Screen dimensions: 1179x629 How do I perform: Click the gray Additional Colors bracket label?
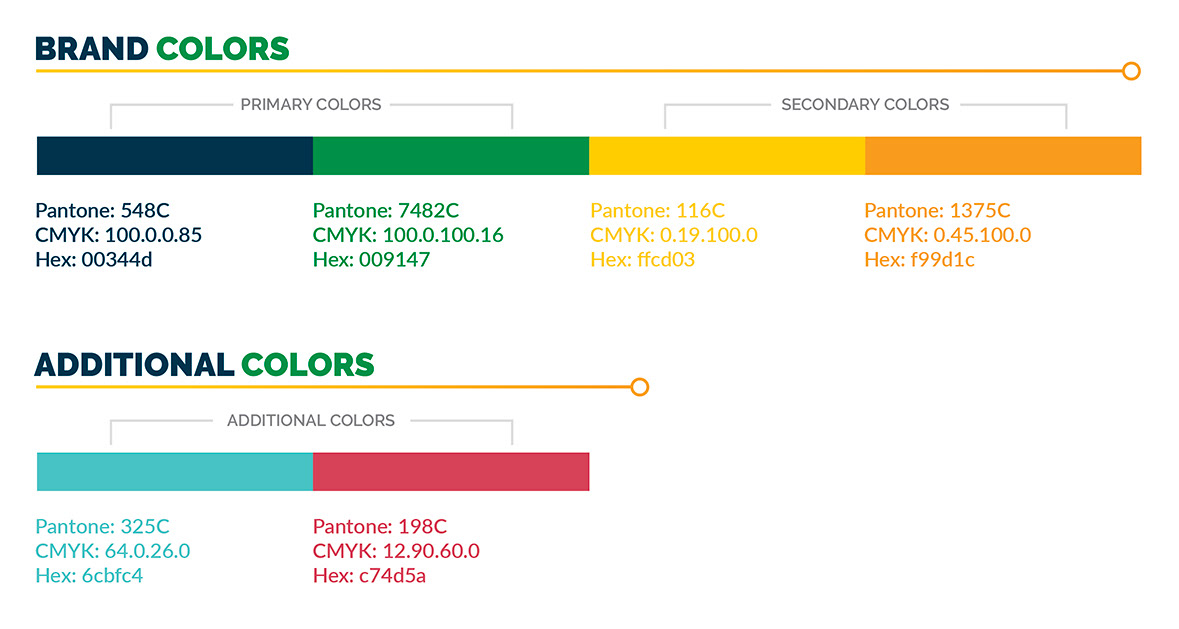(311, 420)
